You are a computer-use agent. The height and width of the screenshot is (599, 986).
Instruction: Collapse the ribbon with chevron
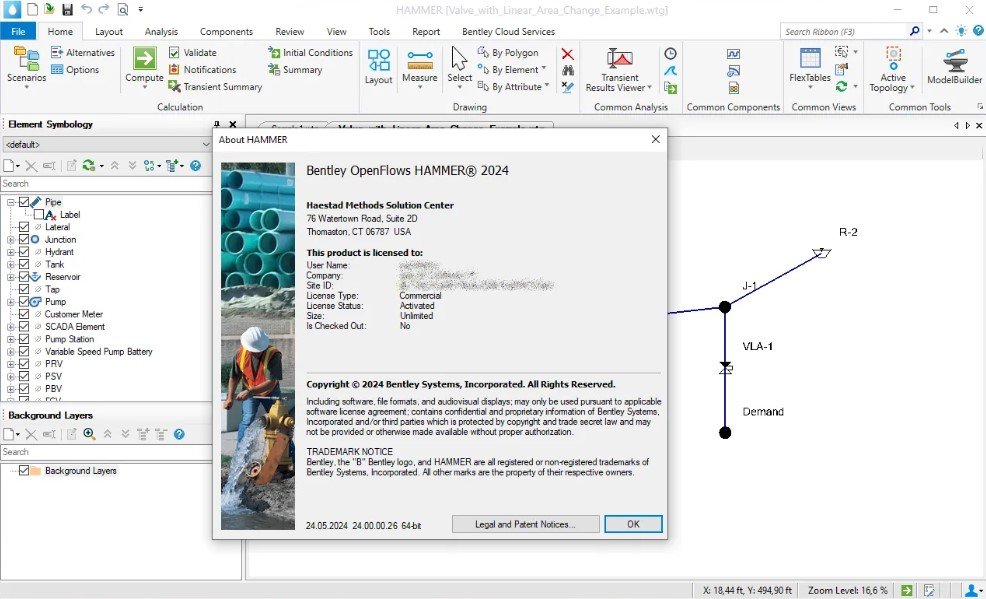coord(944,31)
